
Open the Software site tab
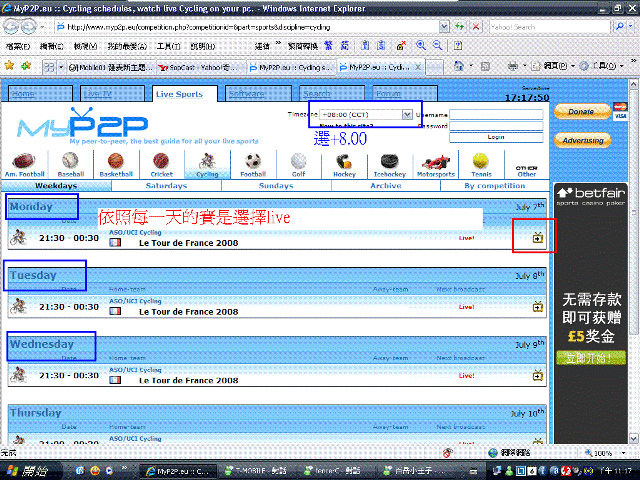coord(258,93)
